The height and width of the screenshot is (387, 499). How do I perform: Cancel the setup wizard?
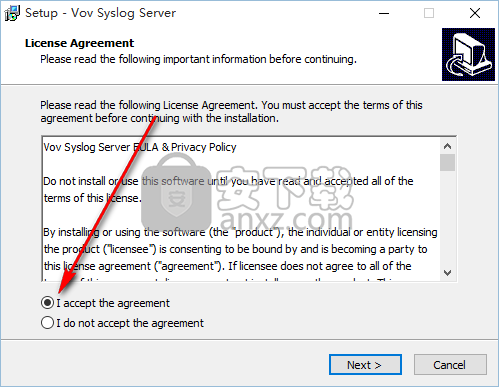click(x=450, y=365)
